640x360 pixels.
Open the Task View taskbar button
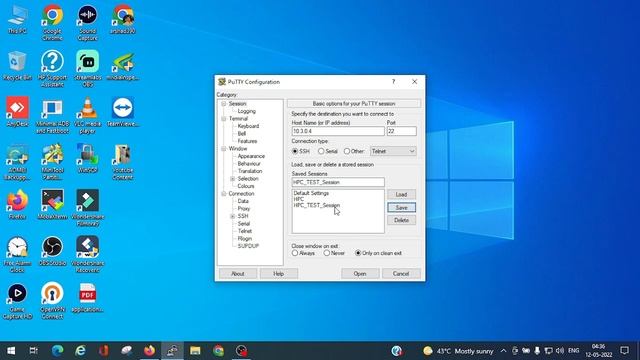[x=34, y=351]
